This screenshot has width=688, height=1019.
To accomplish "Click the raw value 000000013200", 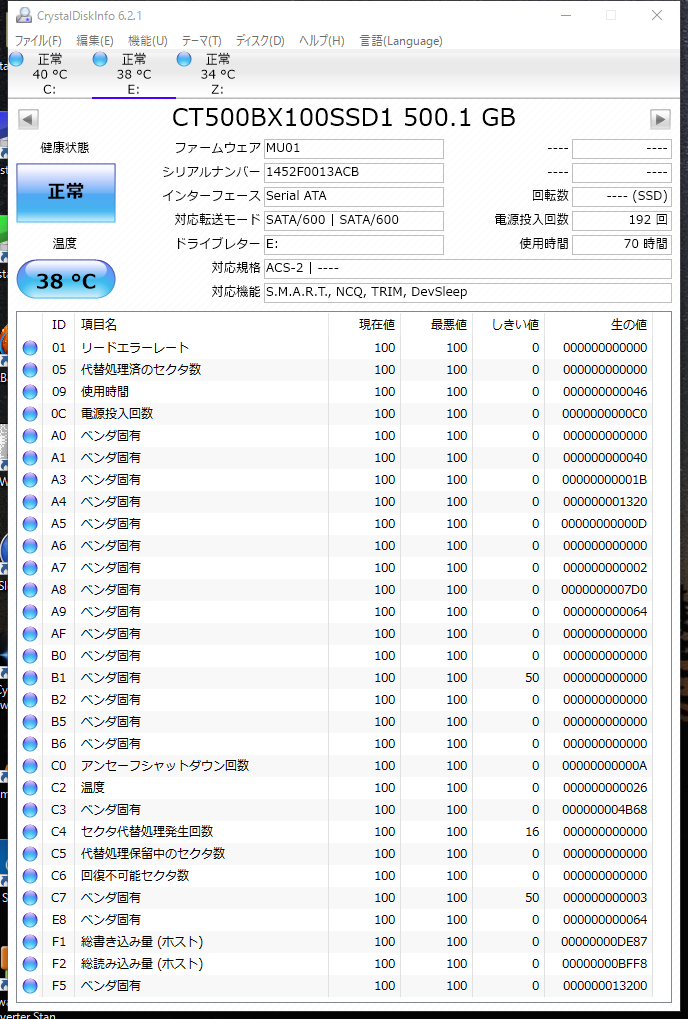I will (x=605, y=986).
